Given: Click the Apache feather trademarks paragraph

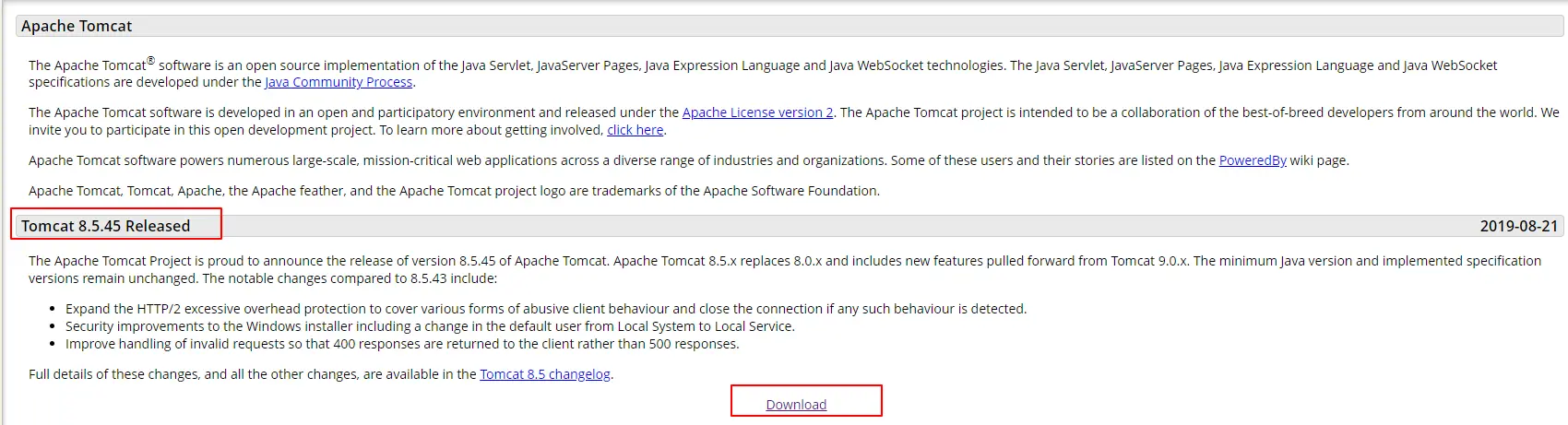Looking at the screenshot, I should (454, 191).
